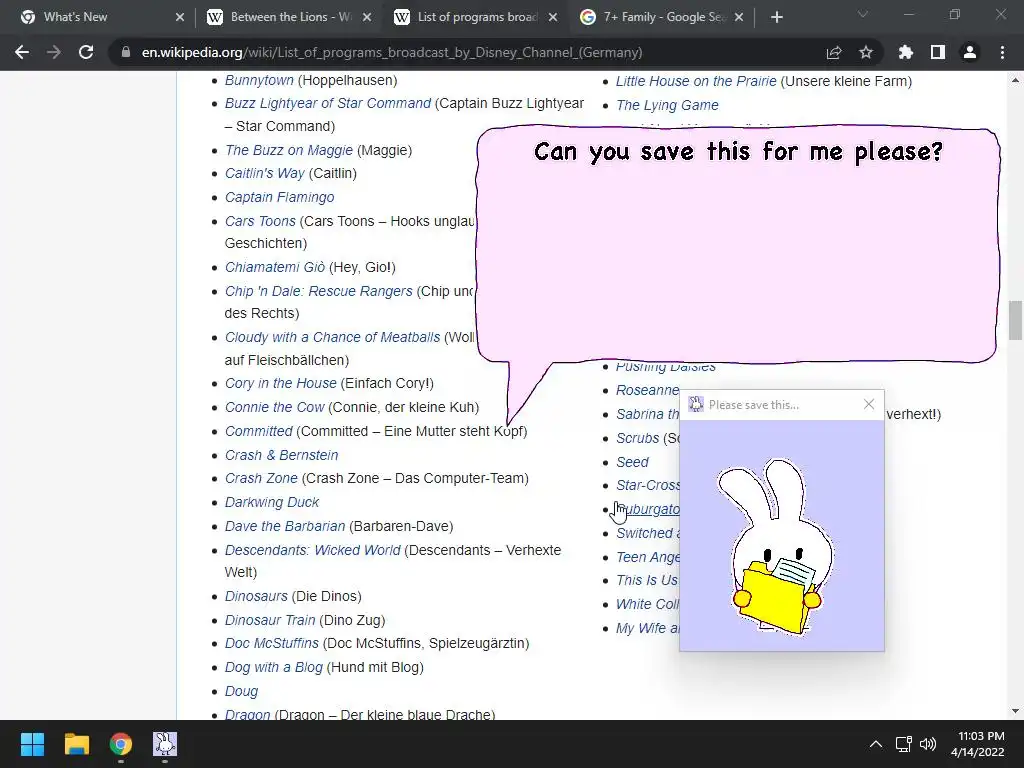
Task: Switch to 7+ Family Google Search tab
Action: [x=664, y=17]
